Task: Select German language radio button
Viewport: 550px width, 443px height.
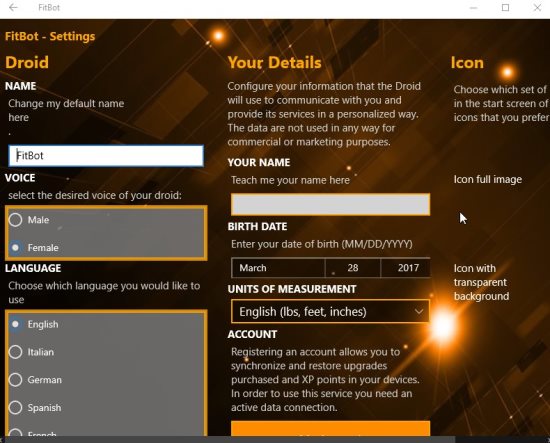Action: [15, 380]
